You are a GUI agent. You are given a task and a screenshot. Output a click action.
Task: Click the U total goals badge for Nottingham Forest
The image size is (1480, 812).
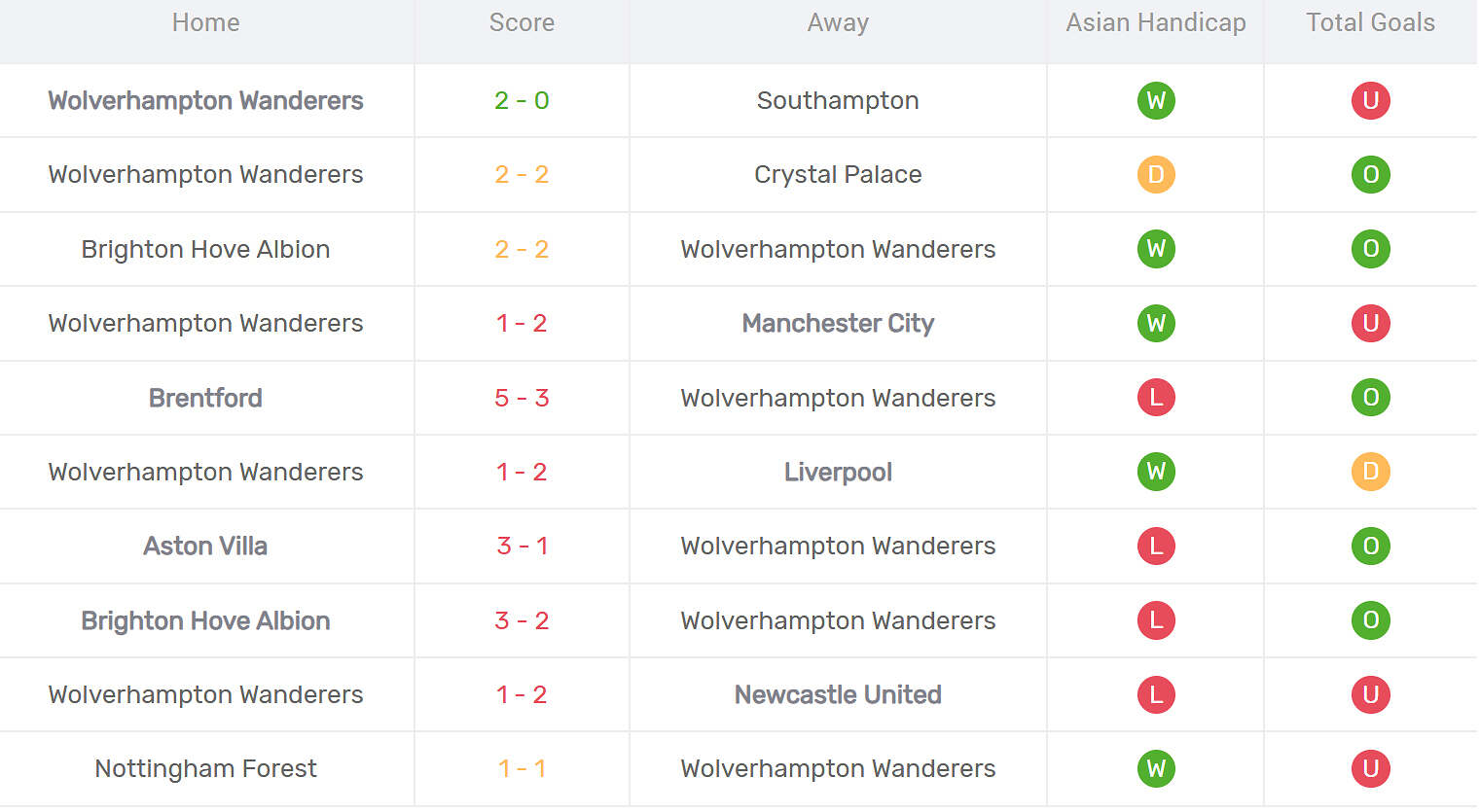pyautogui.click(x=1370, y=768)
